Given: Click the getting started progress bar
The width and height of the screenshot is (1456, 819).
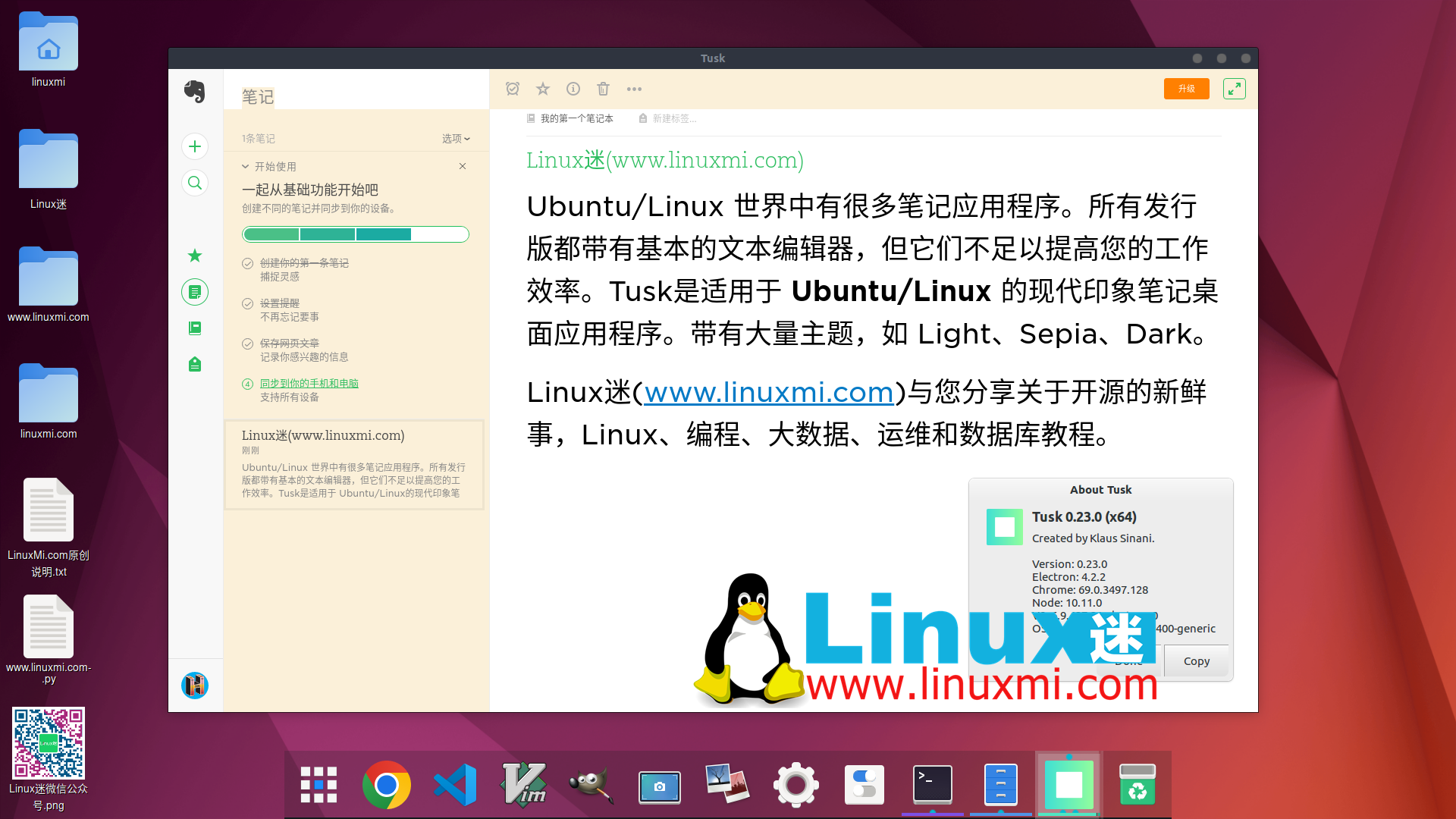Looking at the screenshot, I should click(356, 234).
